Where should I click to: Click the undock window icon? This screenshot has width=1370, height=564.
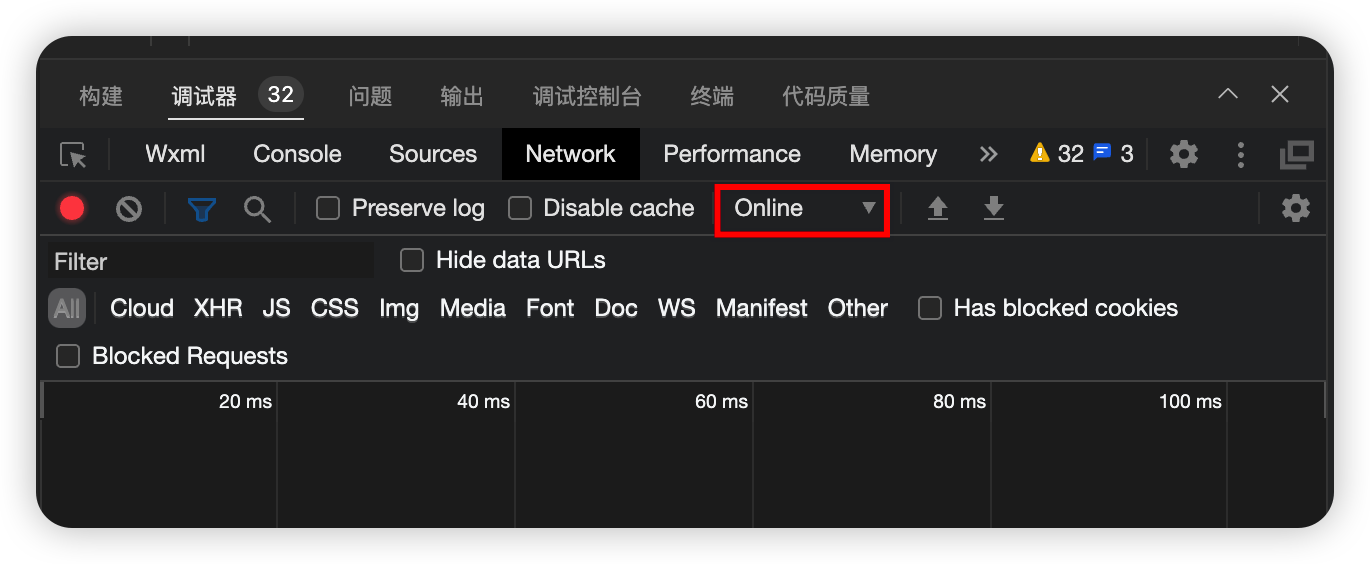1296,154
